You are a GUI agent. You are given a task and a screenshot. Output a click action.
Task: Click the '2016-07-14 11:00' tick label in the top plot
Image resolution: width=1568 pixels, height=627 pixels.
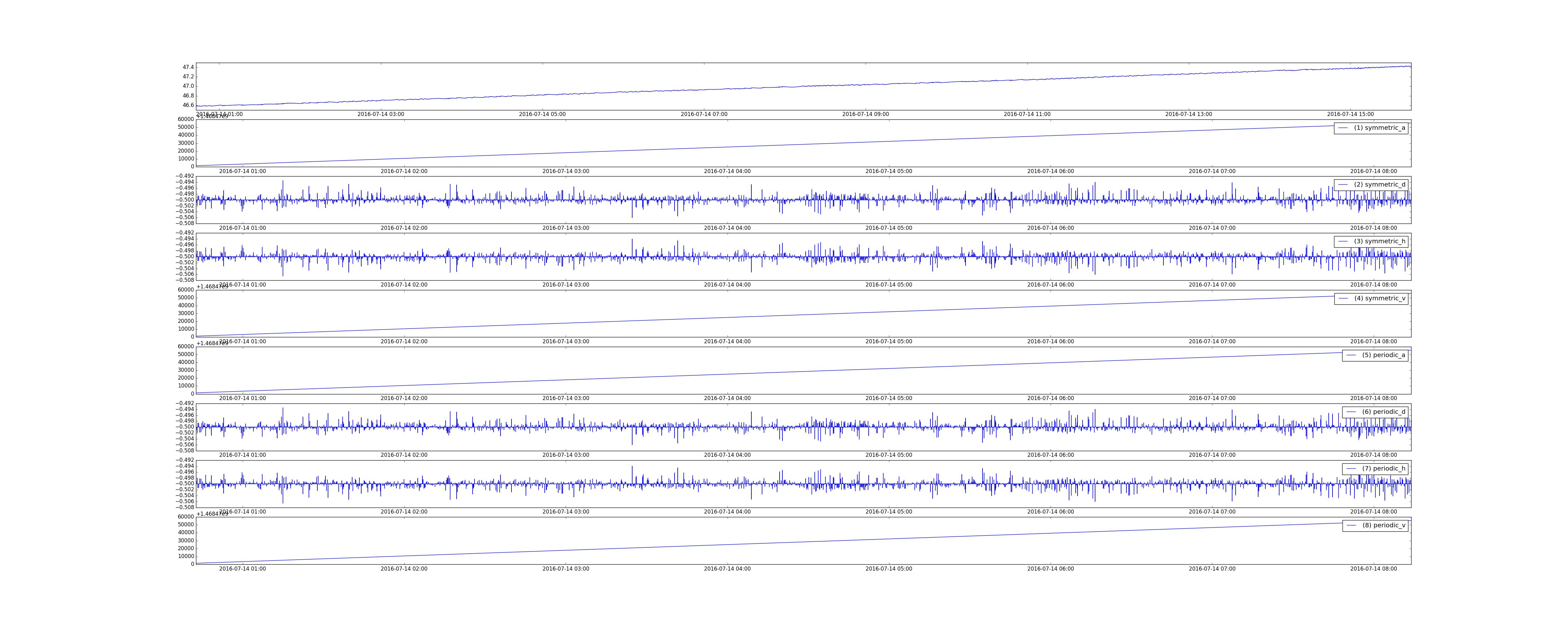[1027, 114]
